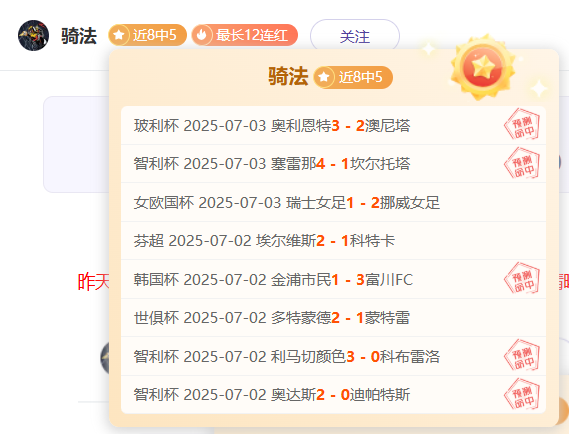Open the 玻利杯 奥利恩特 vs 澳尼塔 match
569x434 pixels.
click(333, 126)
